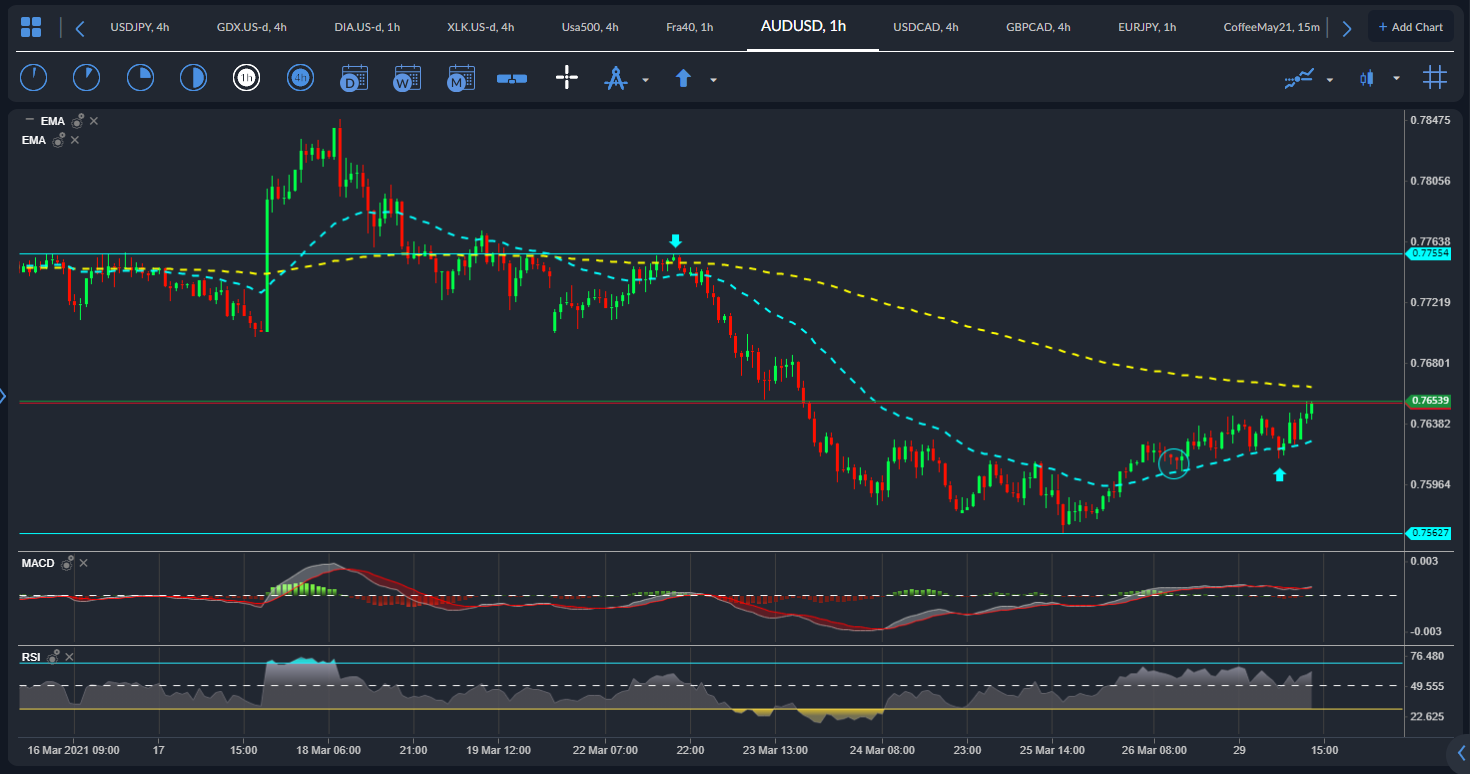Remove the second EMA indicator
This screenshot has width=1470, height=774.
click(x=75, y=140)
